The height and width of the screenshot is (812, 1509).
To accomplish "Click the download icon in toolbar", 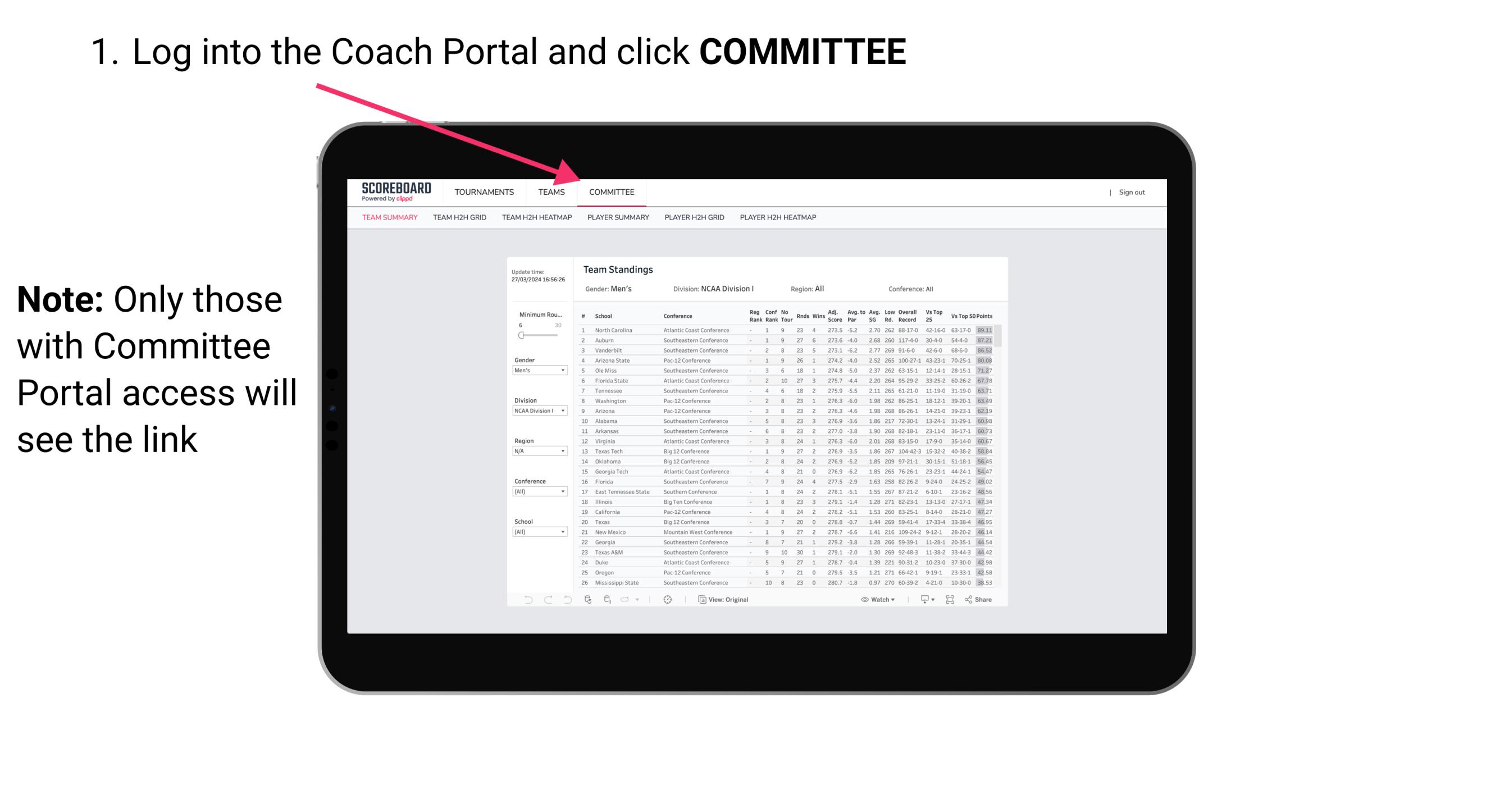I will 921,600.
